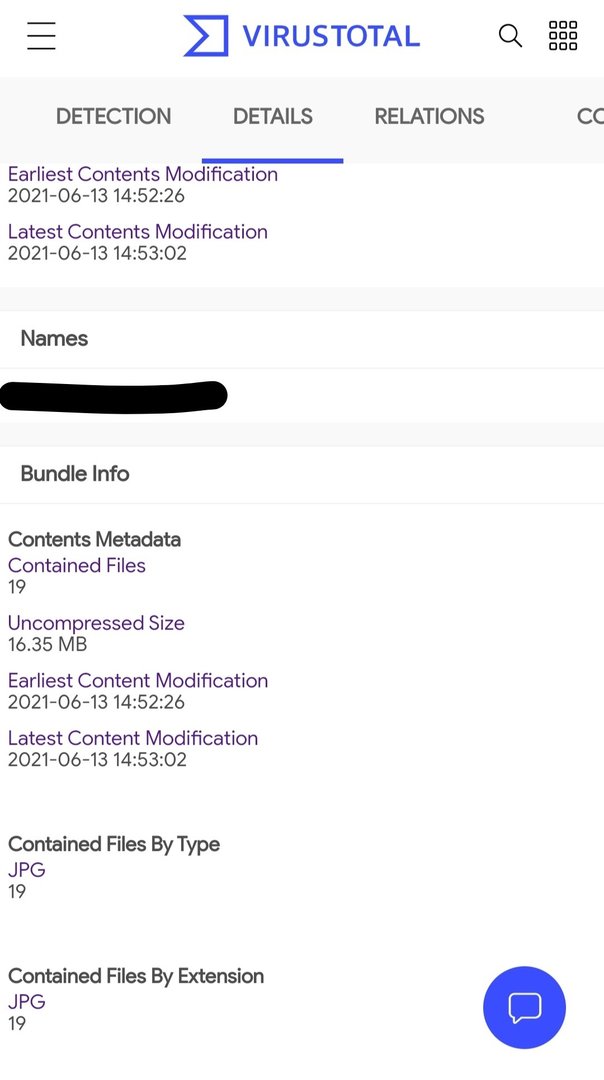
Task: Select the Details tab
Action: click(x=273, y=116)
